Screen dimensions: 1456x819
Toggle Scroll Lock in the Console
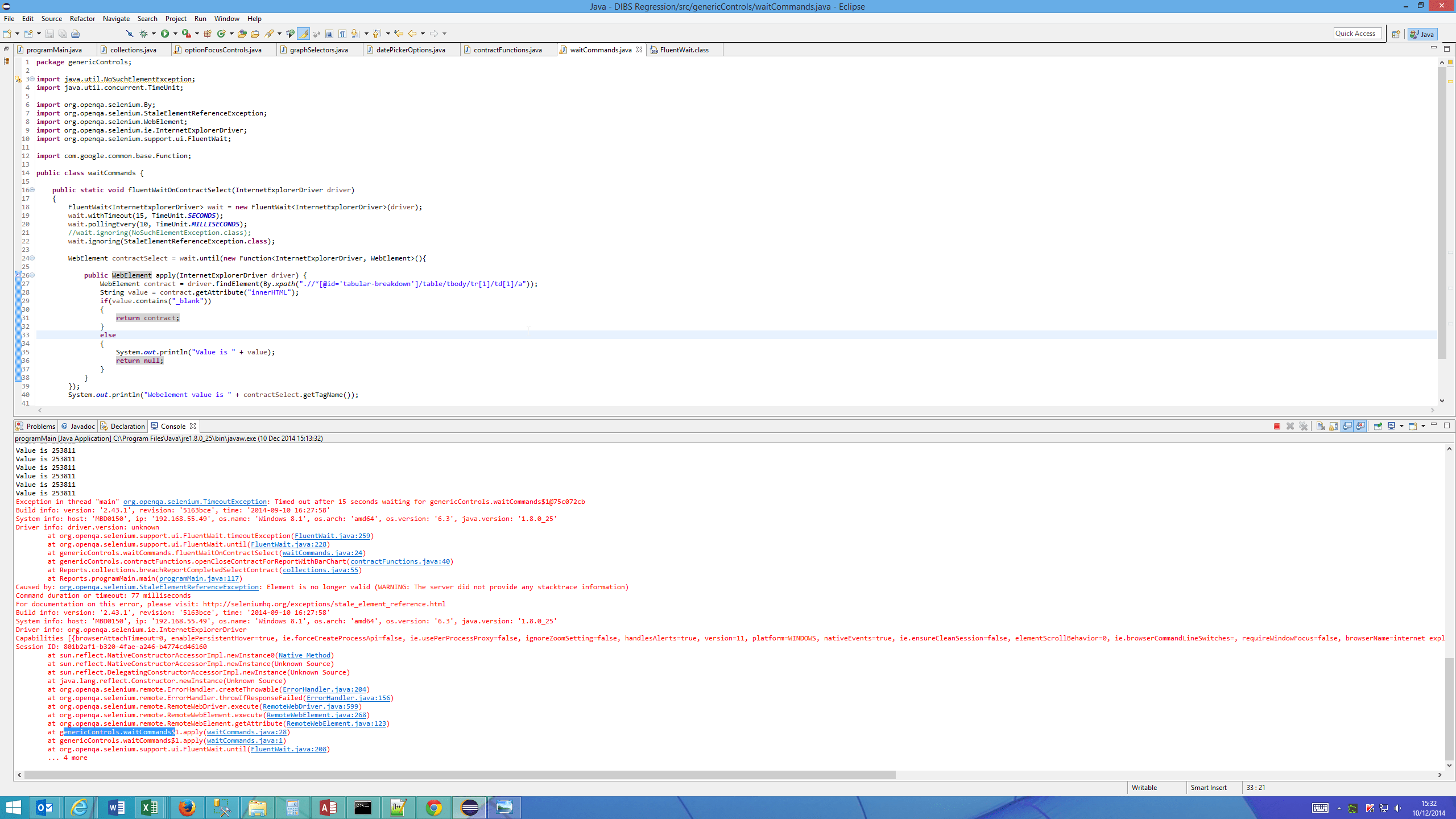[x=1333, y=426]
